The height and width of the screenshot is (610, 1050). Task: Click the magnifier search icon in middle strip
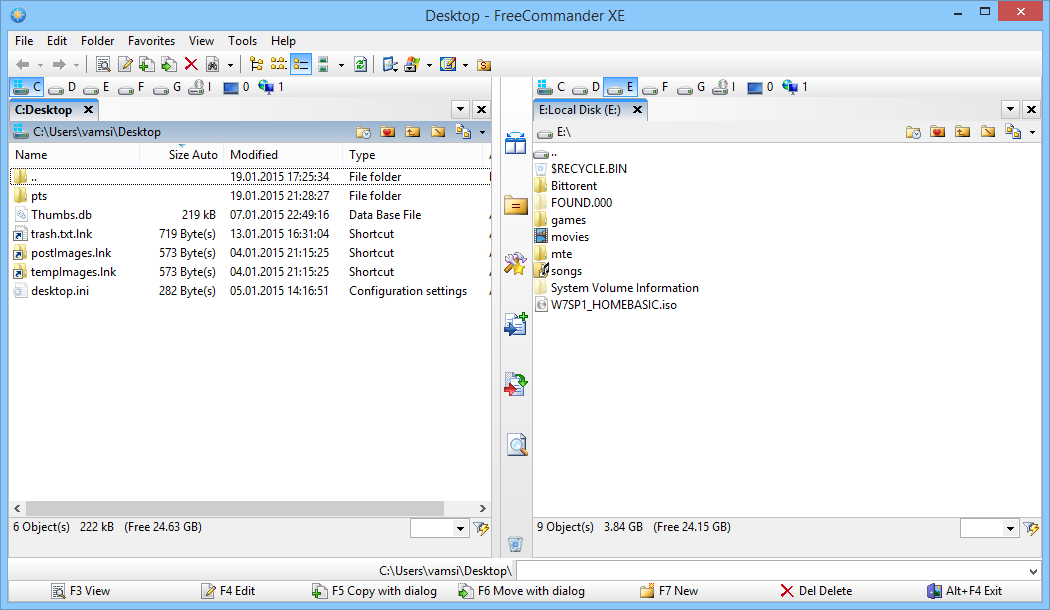516,445
